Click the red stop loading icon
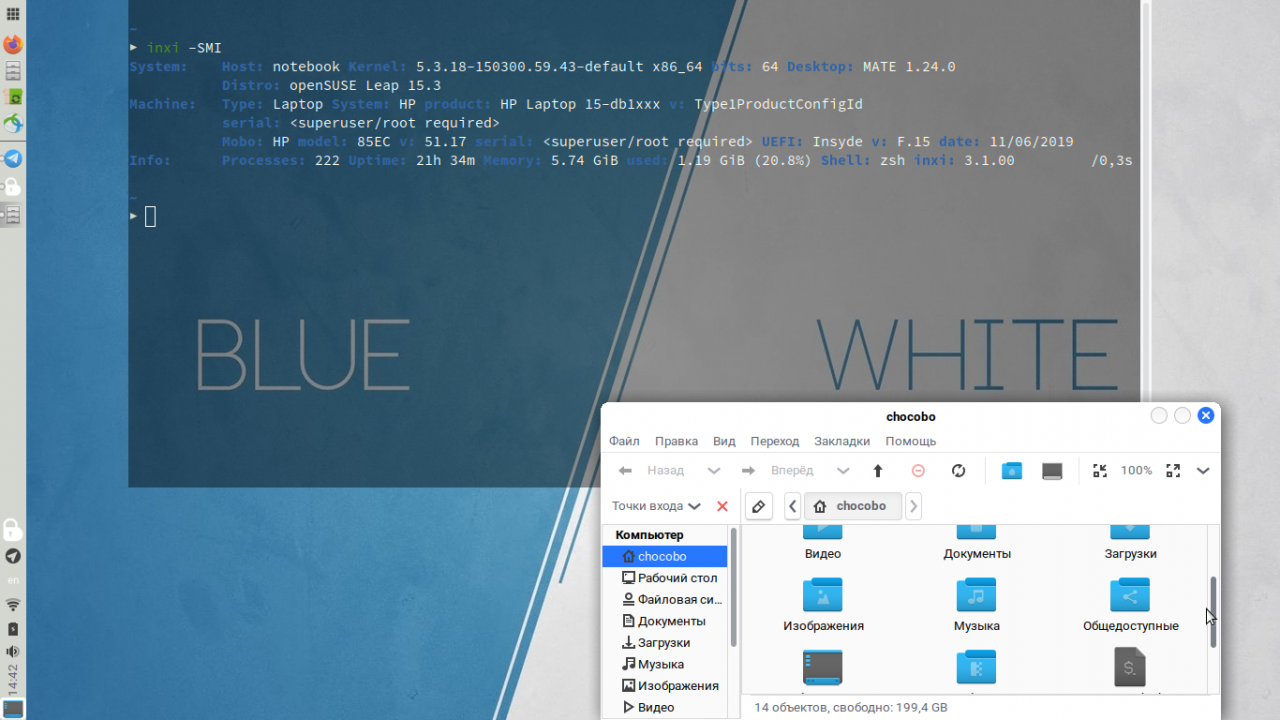 (x=918, y=471)
